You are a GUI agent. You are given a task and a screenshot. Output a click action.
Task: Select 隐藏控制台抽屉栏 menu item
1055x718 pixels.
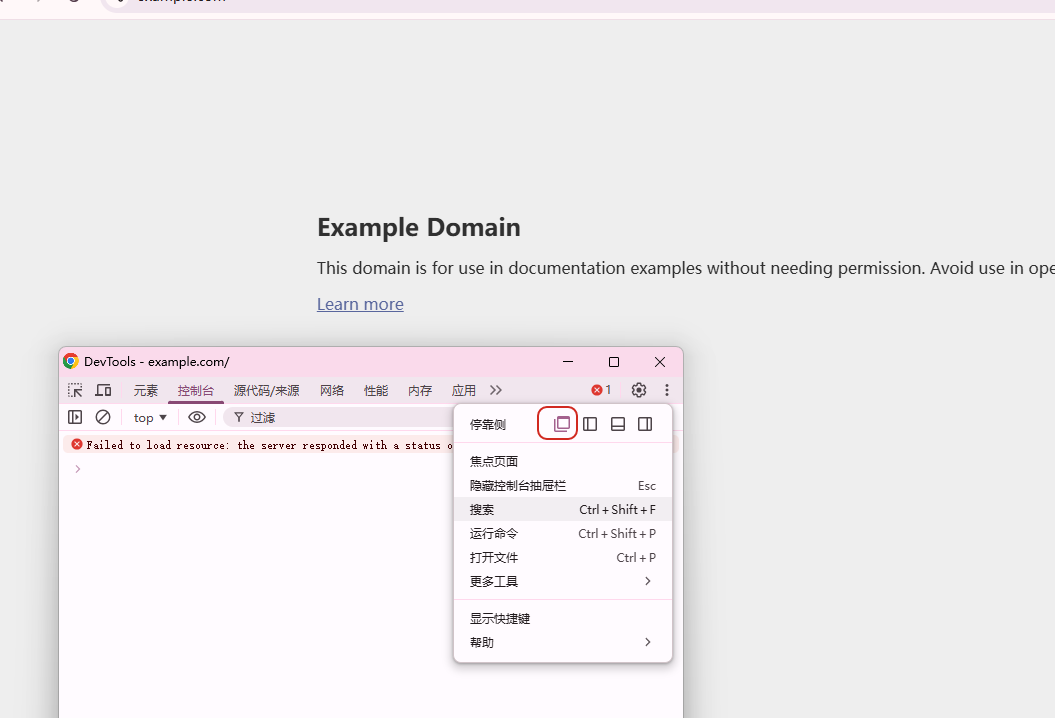point(562,486)
